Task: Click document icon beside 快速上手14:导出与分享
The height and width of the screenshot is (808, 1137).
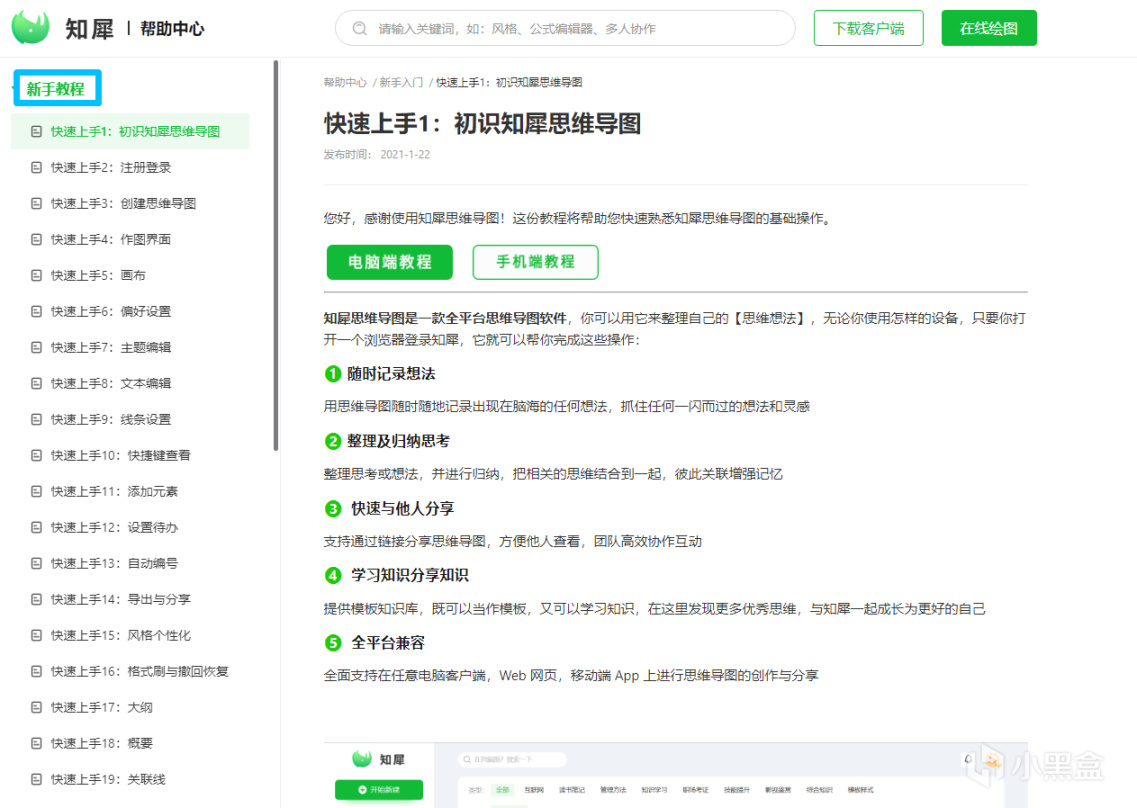Action: [x=36, y=599]
